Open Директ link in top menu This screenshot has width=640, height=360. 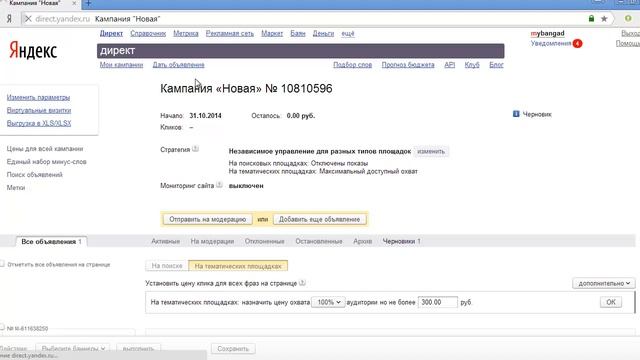point(111,33)
